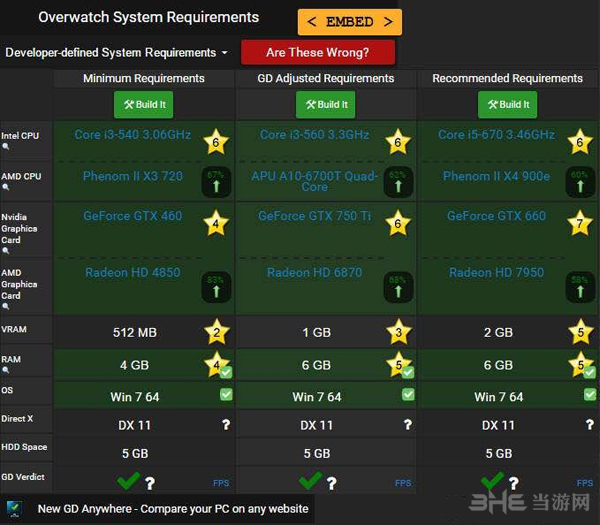The height and width of the screenshot is (525, 600).
Task: Click 5 GB HDD Space in Minimum column
Action: coord(135,453)
